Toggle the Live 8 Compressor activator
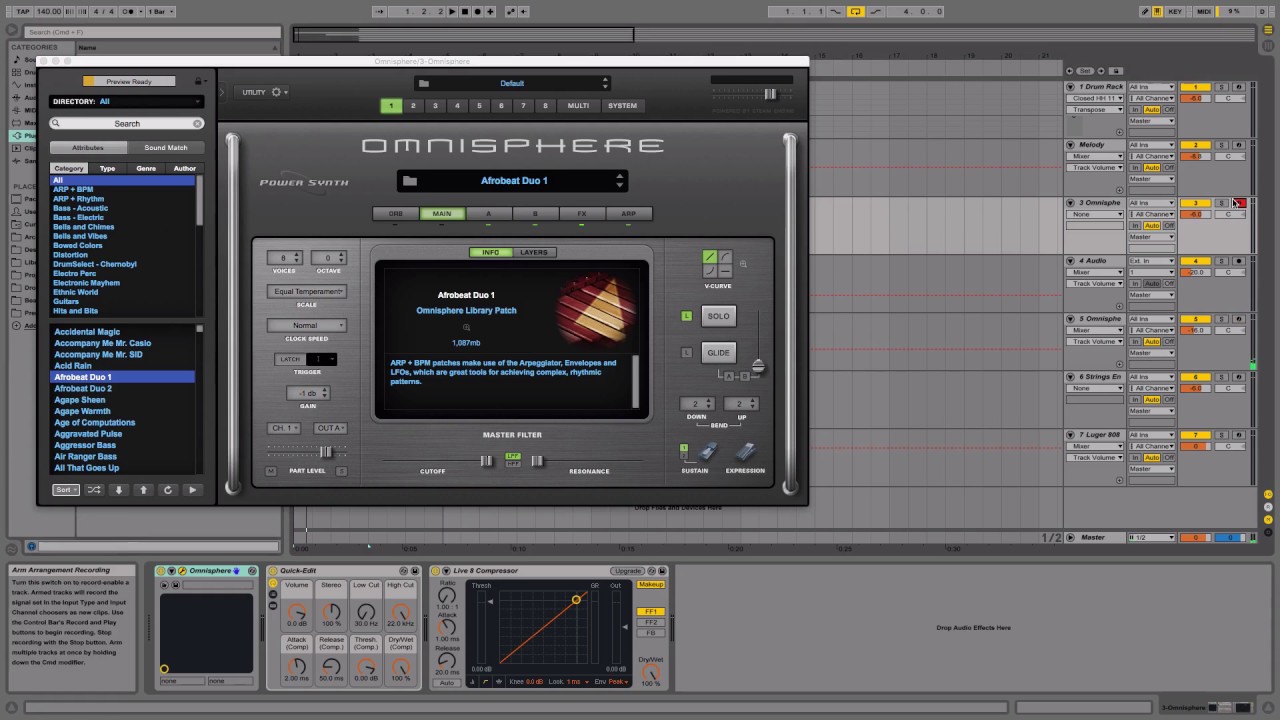 437,571
